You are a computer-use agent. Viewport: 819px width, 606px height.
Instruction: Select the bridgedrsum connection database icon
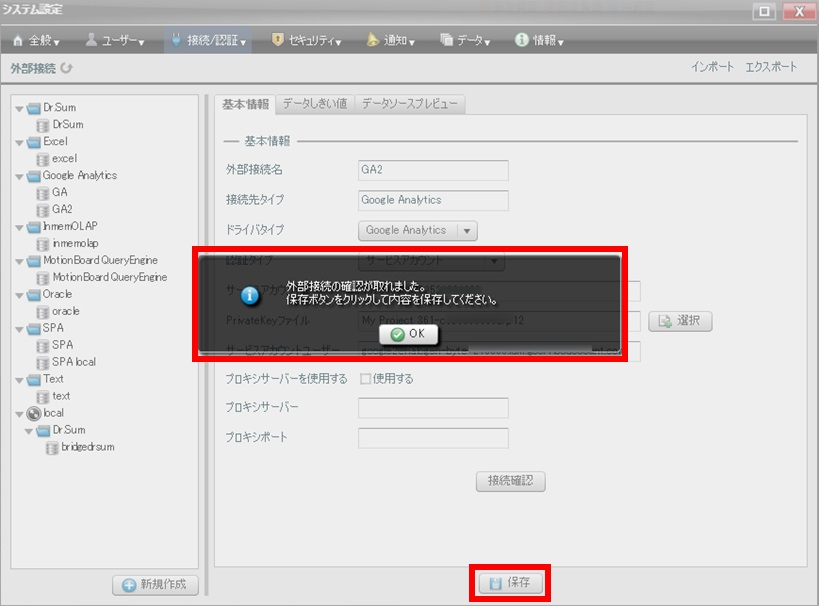click(52, 448)
